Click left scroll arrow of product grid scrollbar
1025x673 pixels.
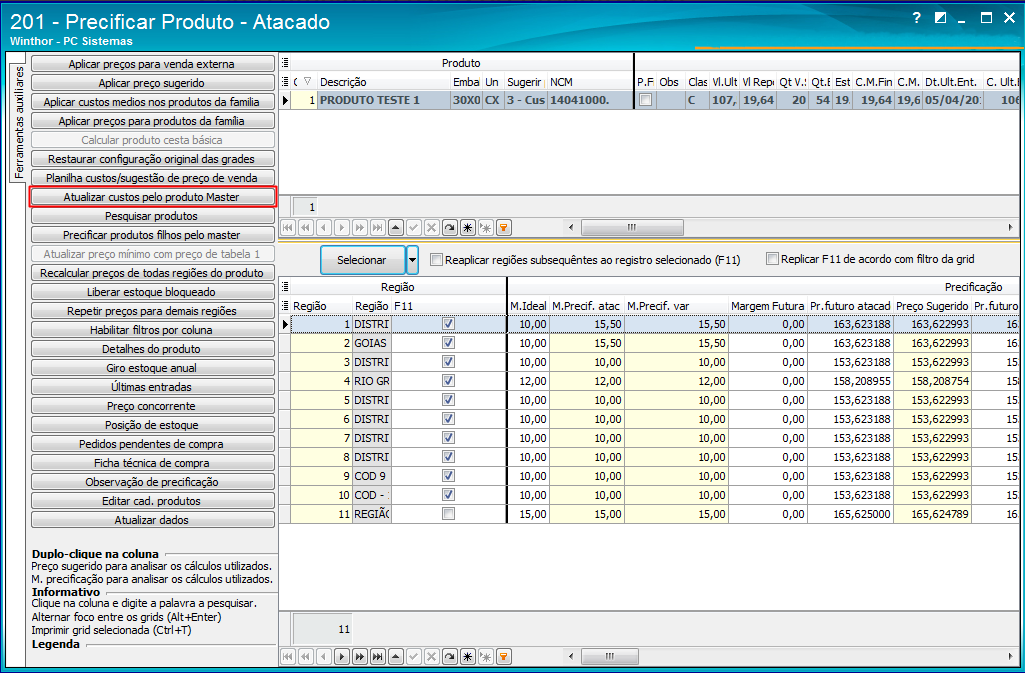[571, 227]
